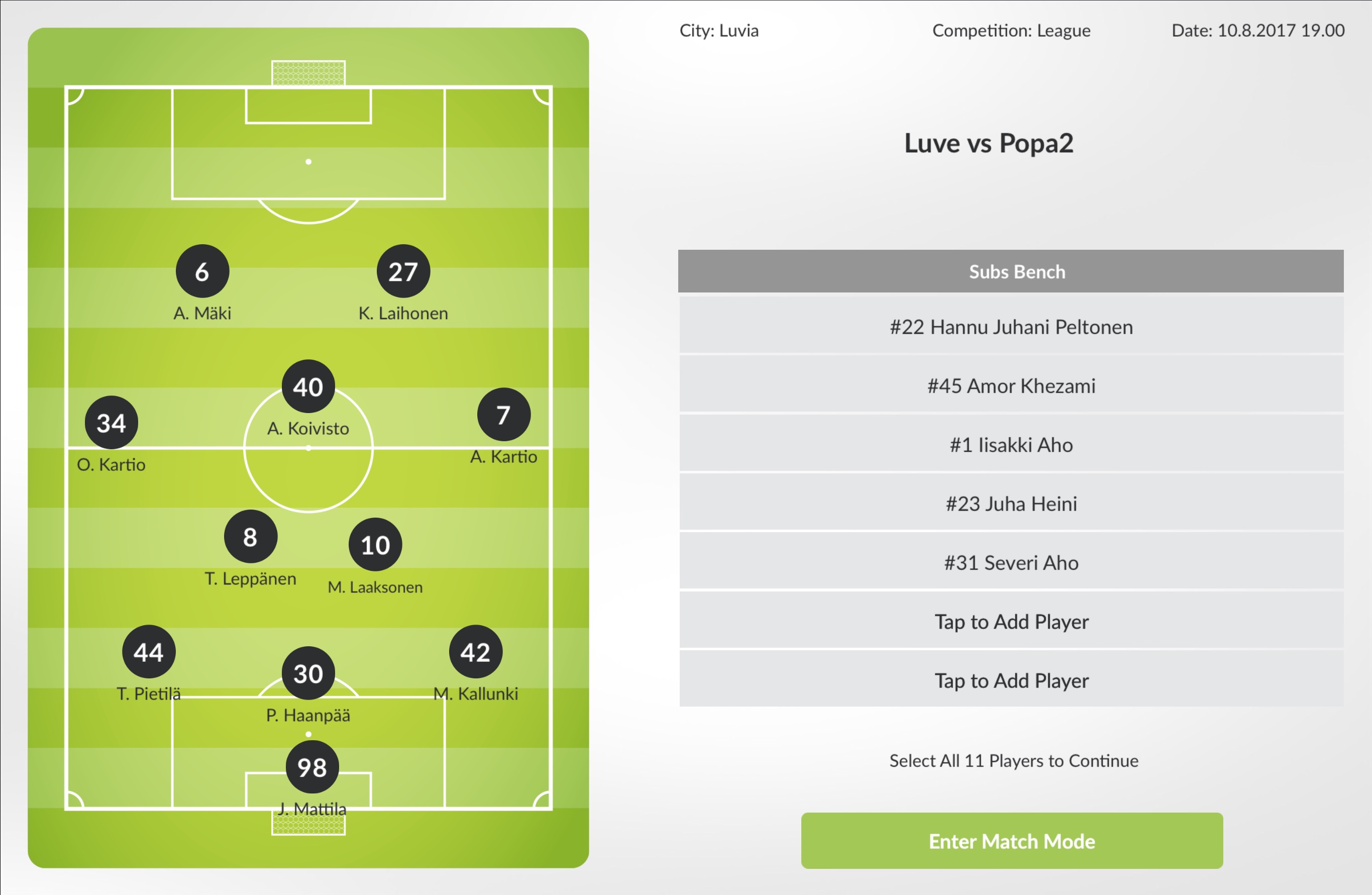Choose substitute #1 Iisakki Aho
1372x895 pixels.
[x=1011, y=445]
